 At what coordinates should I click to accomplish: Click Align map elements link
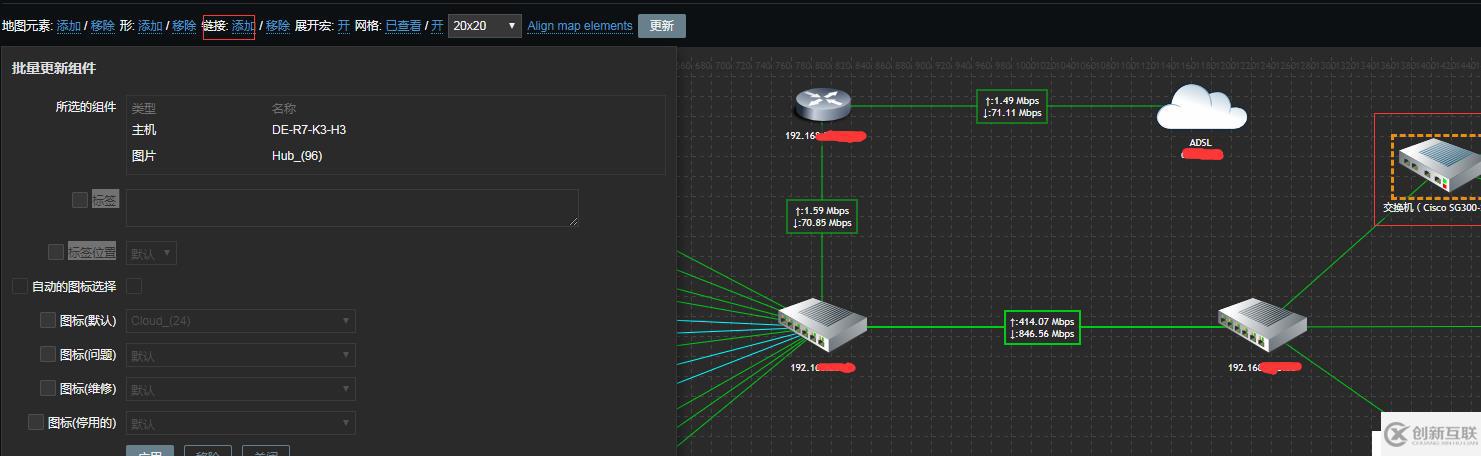pos(580,26)
